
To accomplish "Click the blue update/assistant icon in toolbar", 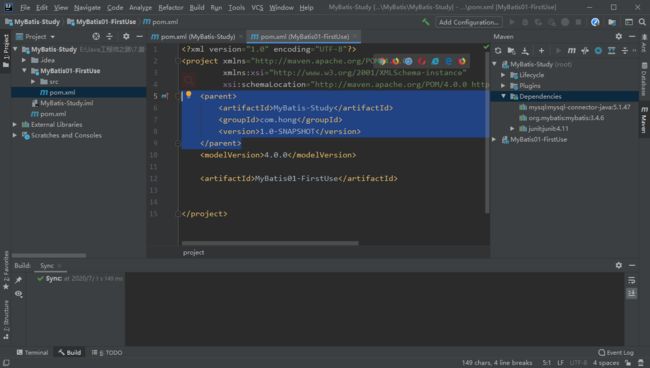I will [x=595, y=22].
